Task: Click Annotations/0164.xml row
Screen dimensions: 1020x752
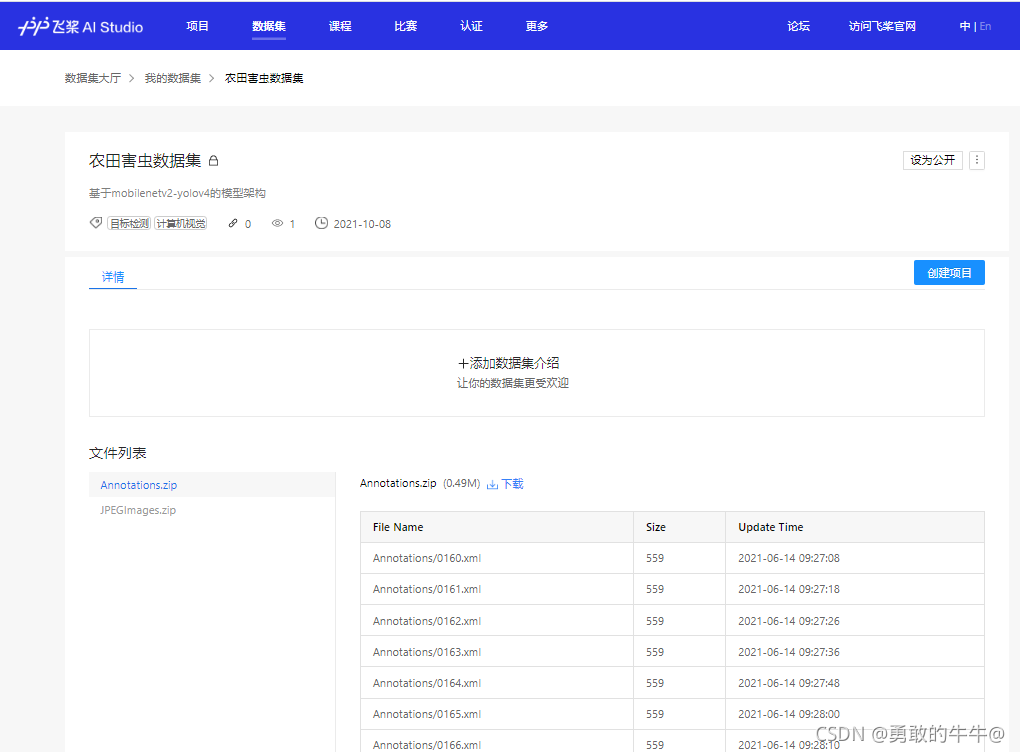Action: 672,683
